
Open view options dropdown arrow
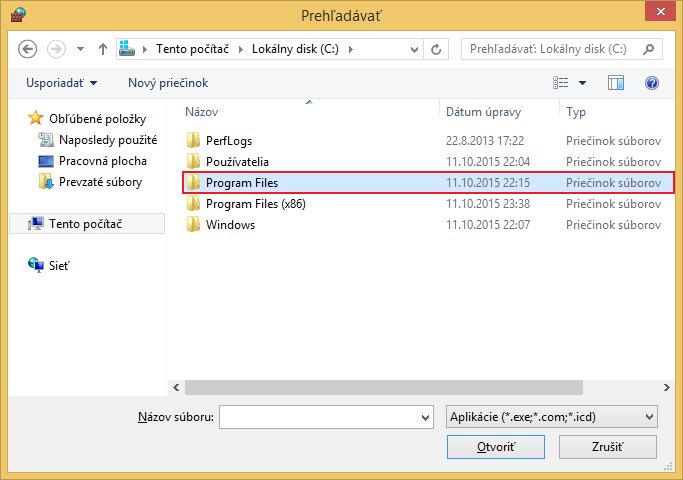[582, 83]
